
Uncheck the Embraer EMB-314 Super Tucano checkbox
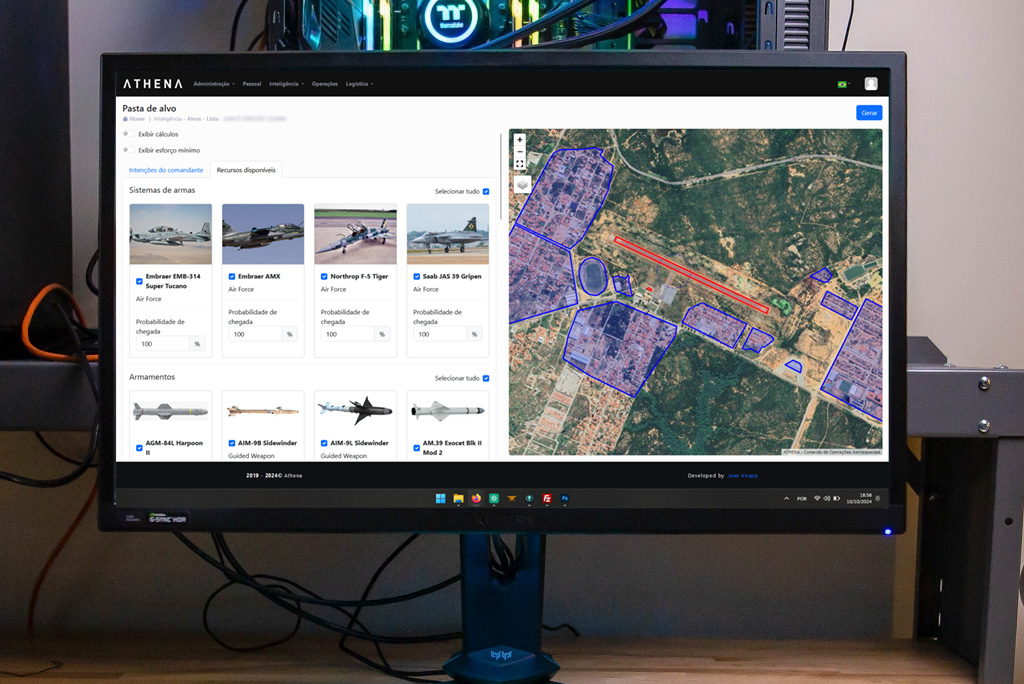139,282
